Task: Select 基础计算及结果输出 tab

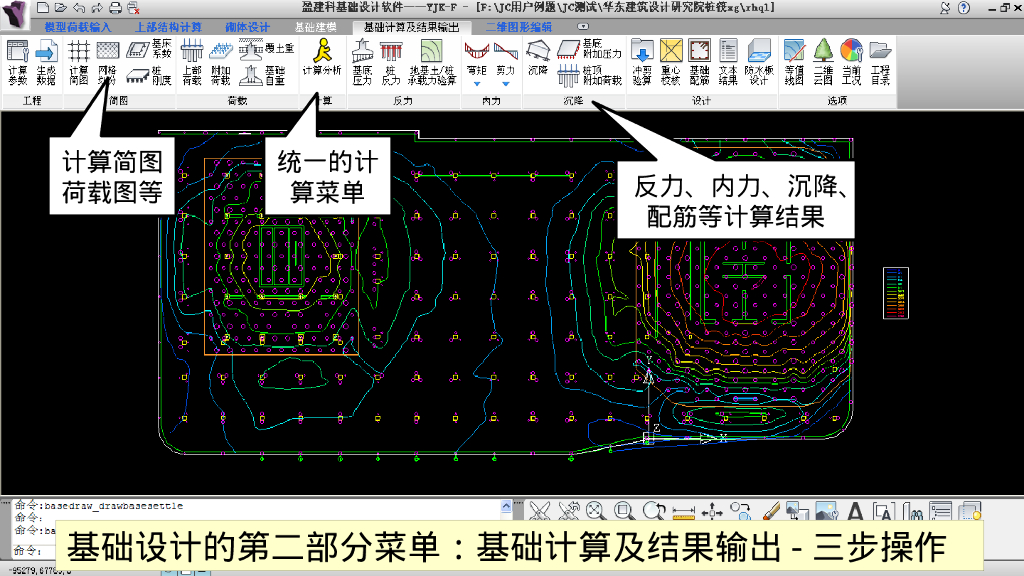Action: (411, 27)
